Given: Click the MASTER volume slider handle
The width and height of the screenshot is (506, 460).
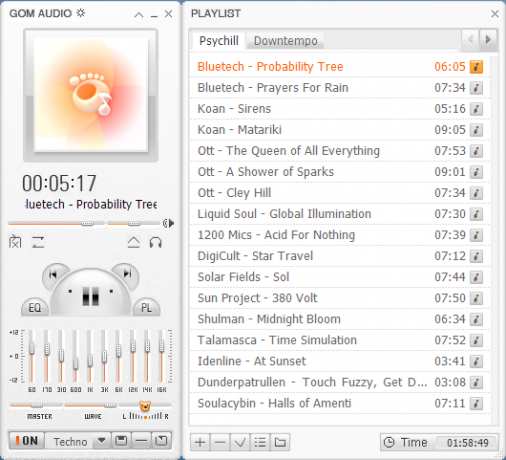Looking at the screenshot, I should (x=36, y=405).
